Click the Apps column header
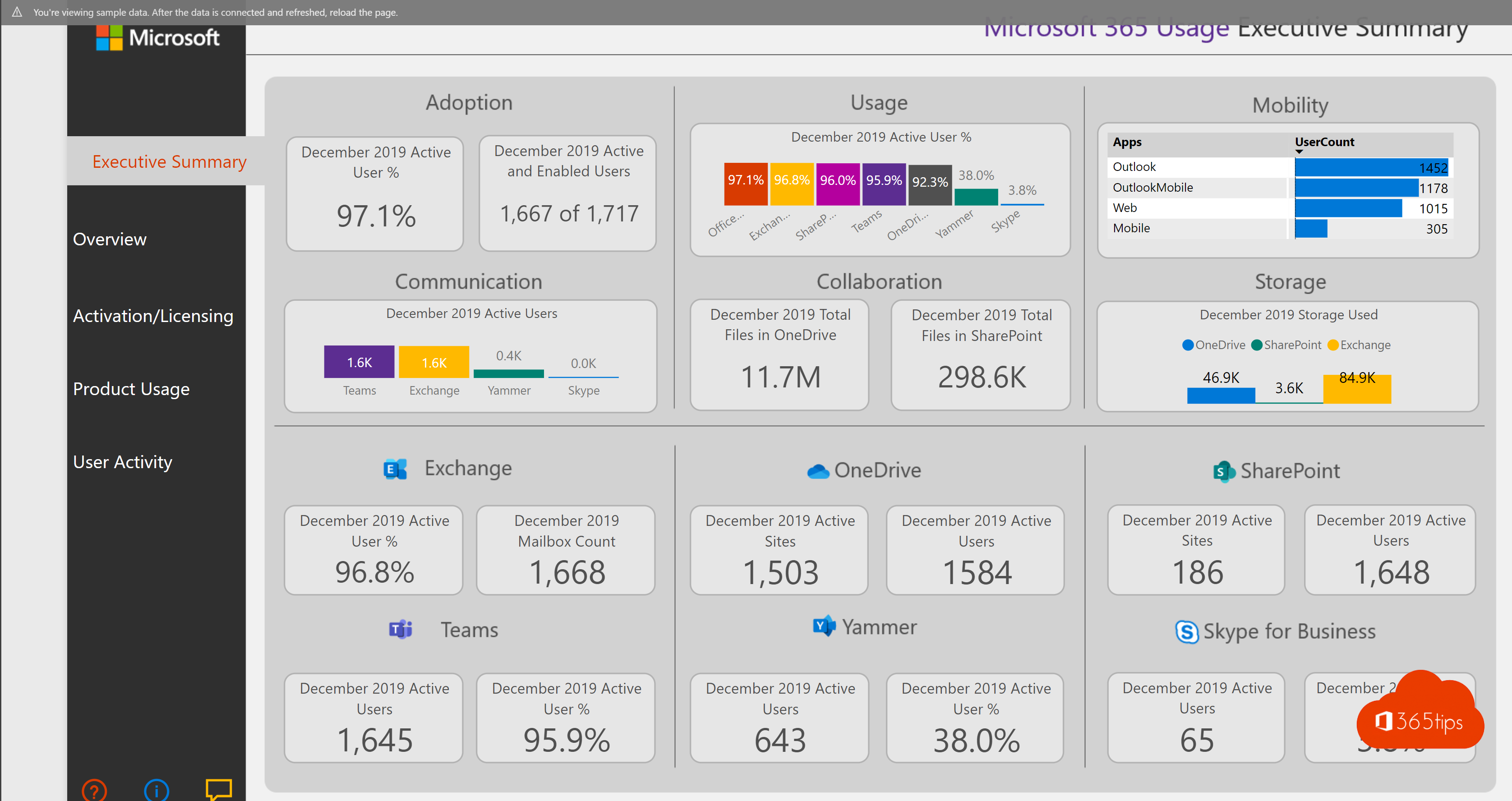 1127,142
